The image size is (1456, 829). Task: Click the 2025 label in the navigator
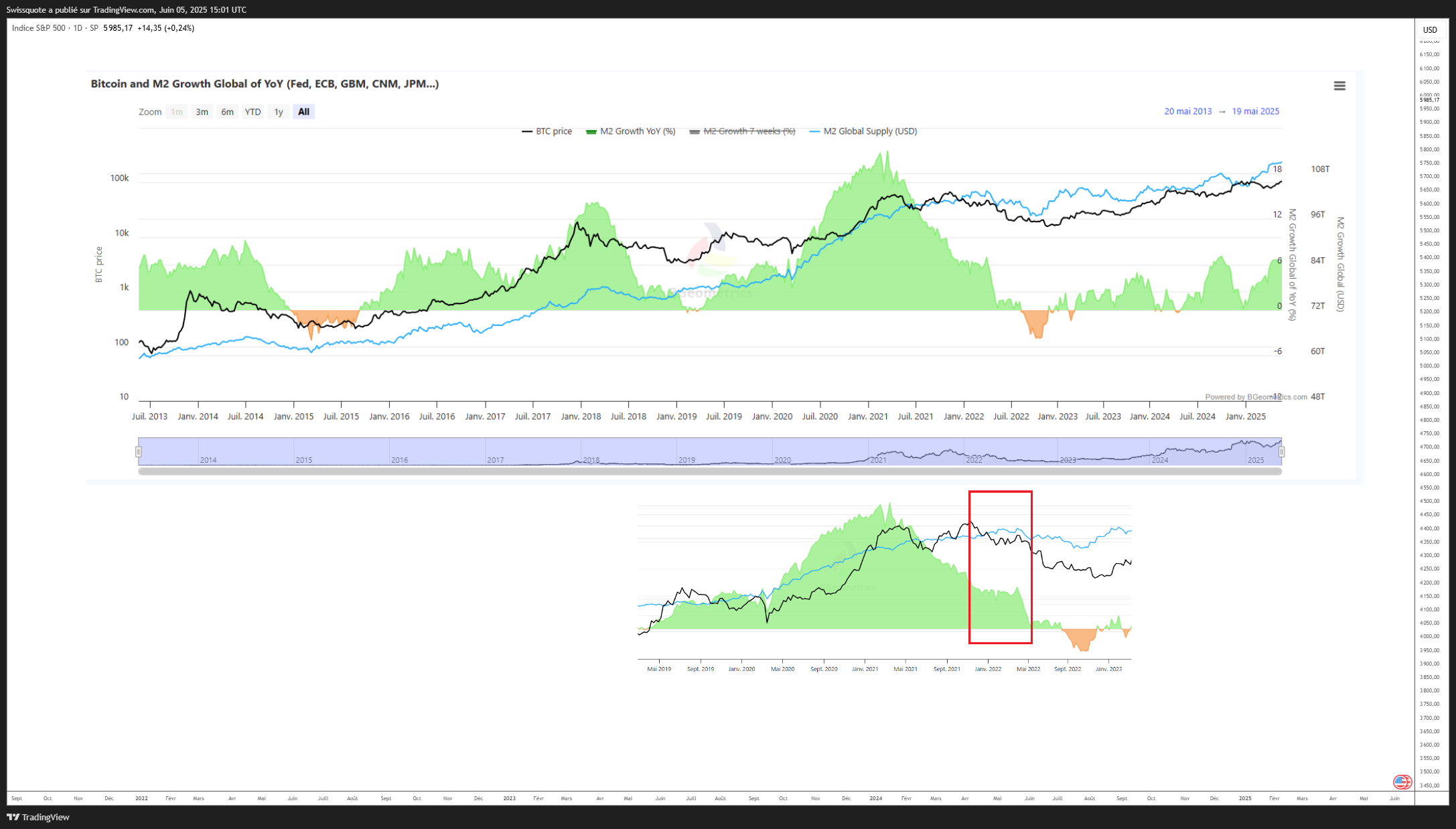[x=1256, y=460]
